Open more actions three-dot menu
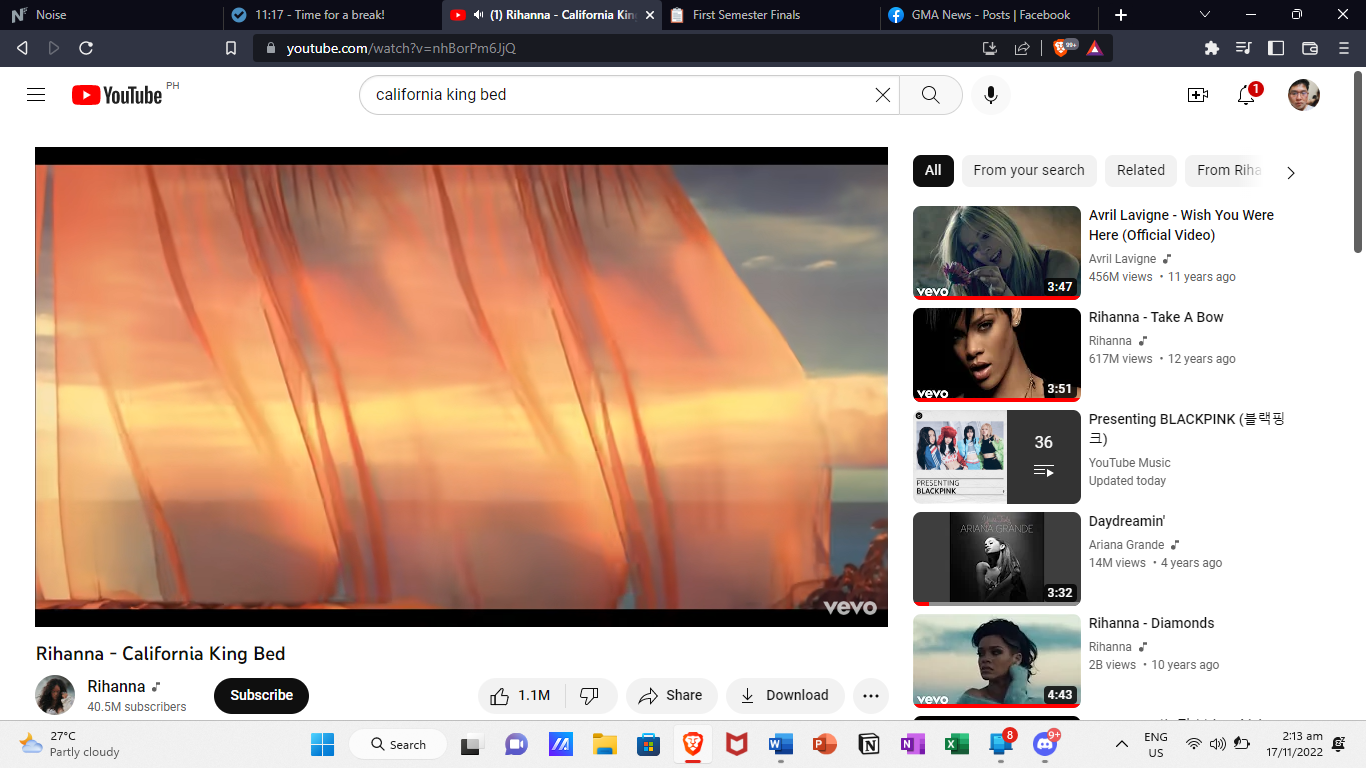 tap(871, 695)
